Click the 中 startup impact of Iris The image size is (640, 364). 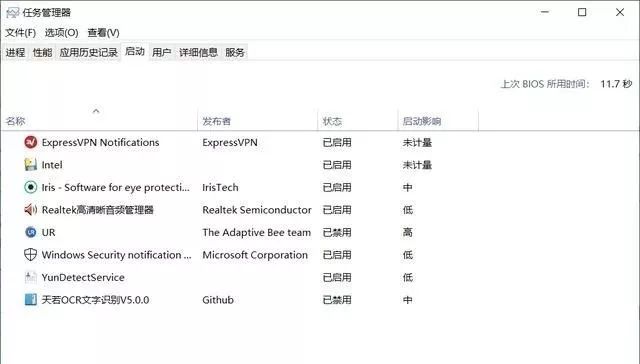coord(407,187)
